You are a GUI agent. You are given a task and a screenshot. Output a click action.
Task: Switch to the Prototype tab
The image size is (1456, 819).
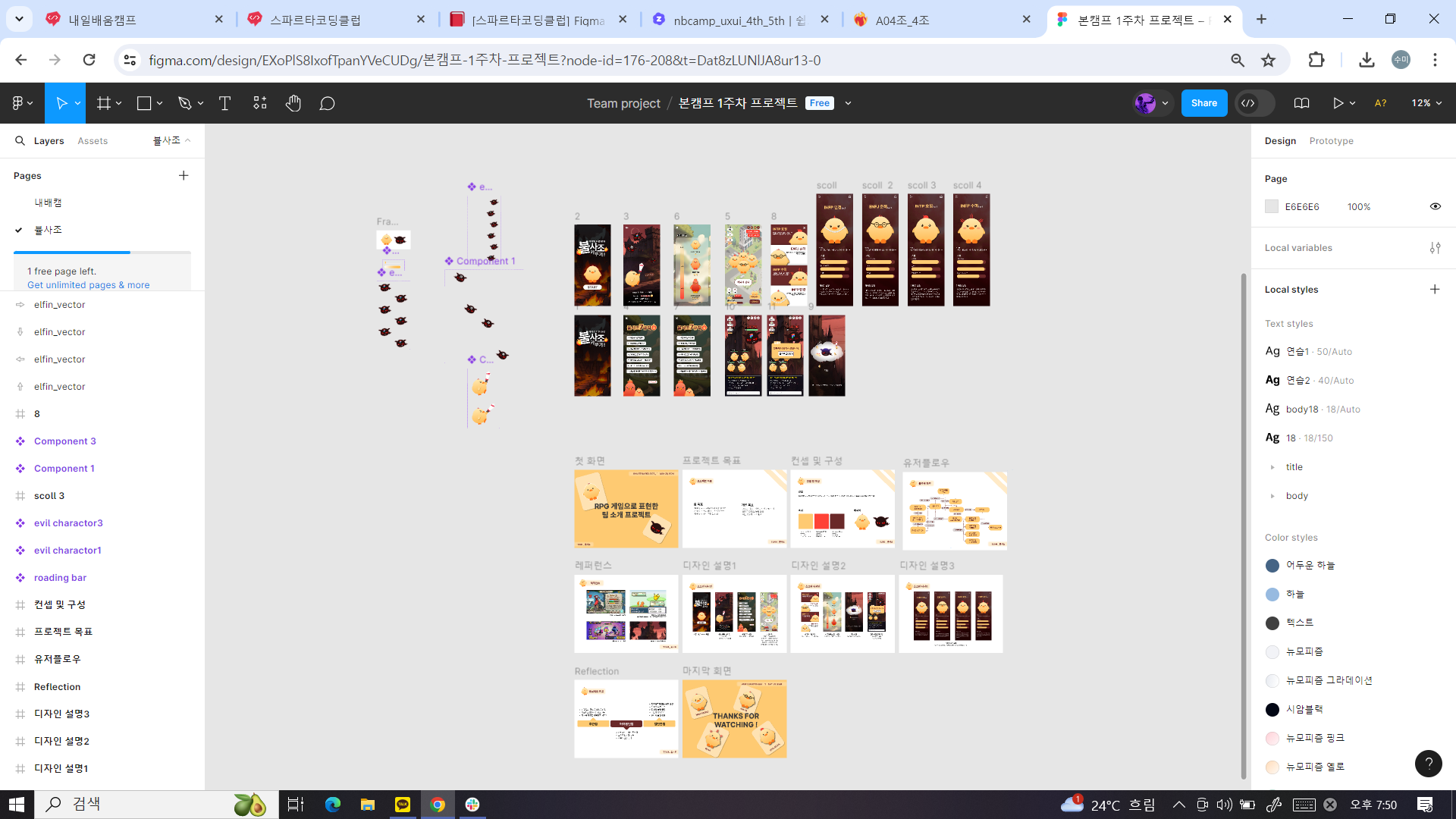(1331, 141)
